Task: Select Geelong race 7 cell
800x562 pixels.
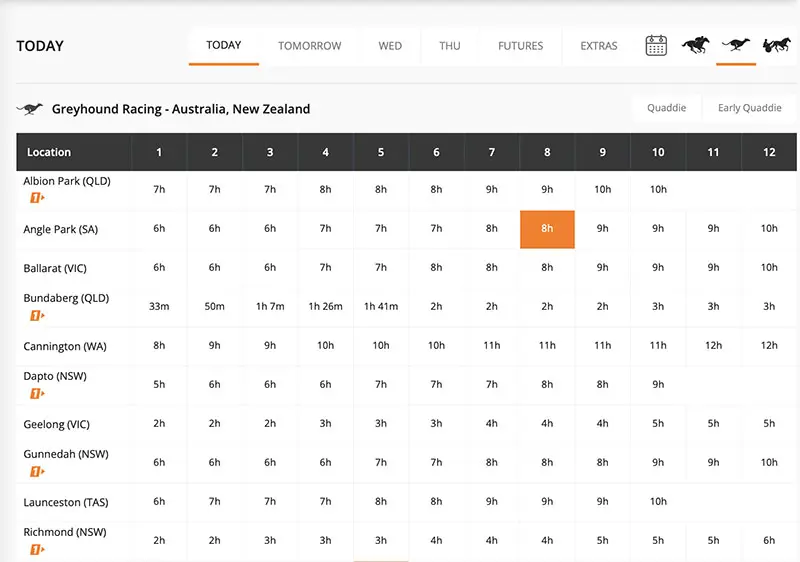Action: pyautogui.click(x=491, y=424)
